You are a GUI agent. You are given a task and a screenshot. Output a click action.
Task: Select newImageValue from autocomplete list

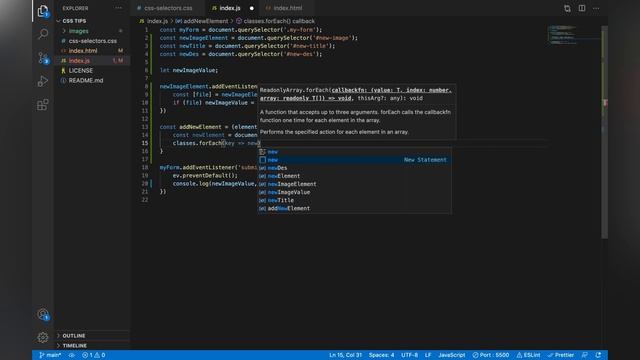tap(354, 192)
